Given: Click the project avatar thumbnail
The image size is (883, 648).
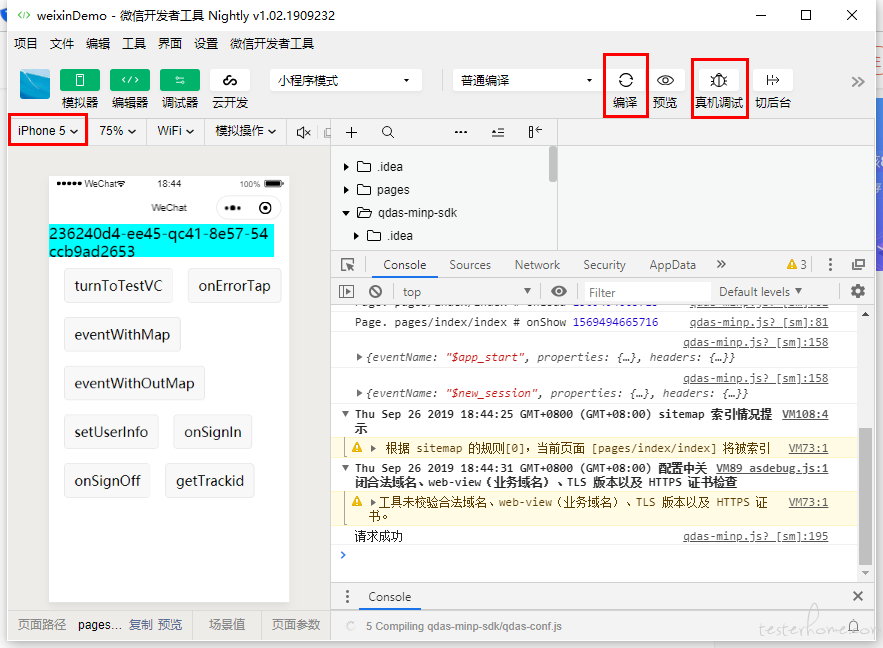Looking at the screenshot, I should pos(35,84).
